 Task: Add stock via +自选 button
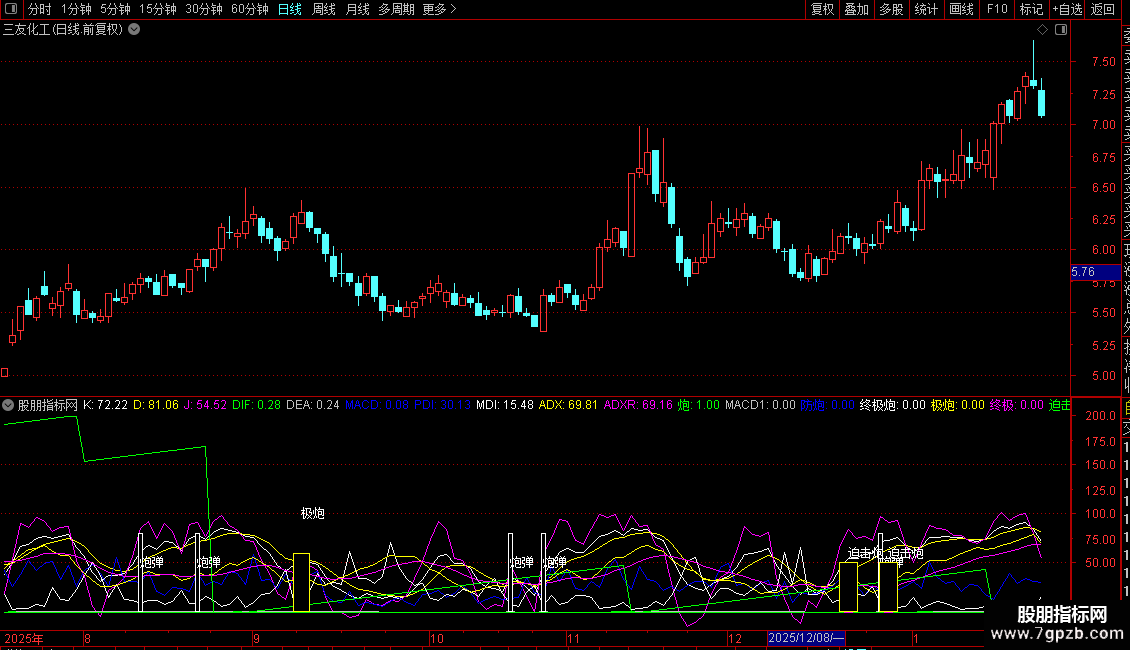(x=1066, y=9)
